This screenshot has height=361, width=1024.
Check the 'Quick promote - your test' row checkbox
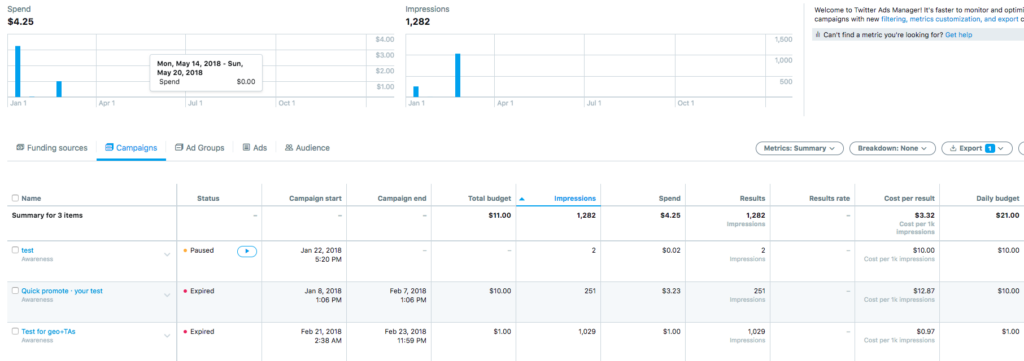click(x=16, y=290)
